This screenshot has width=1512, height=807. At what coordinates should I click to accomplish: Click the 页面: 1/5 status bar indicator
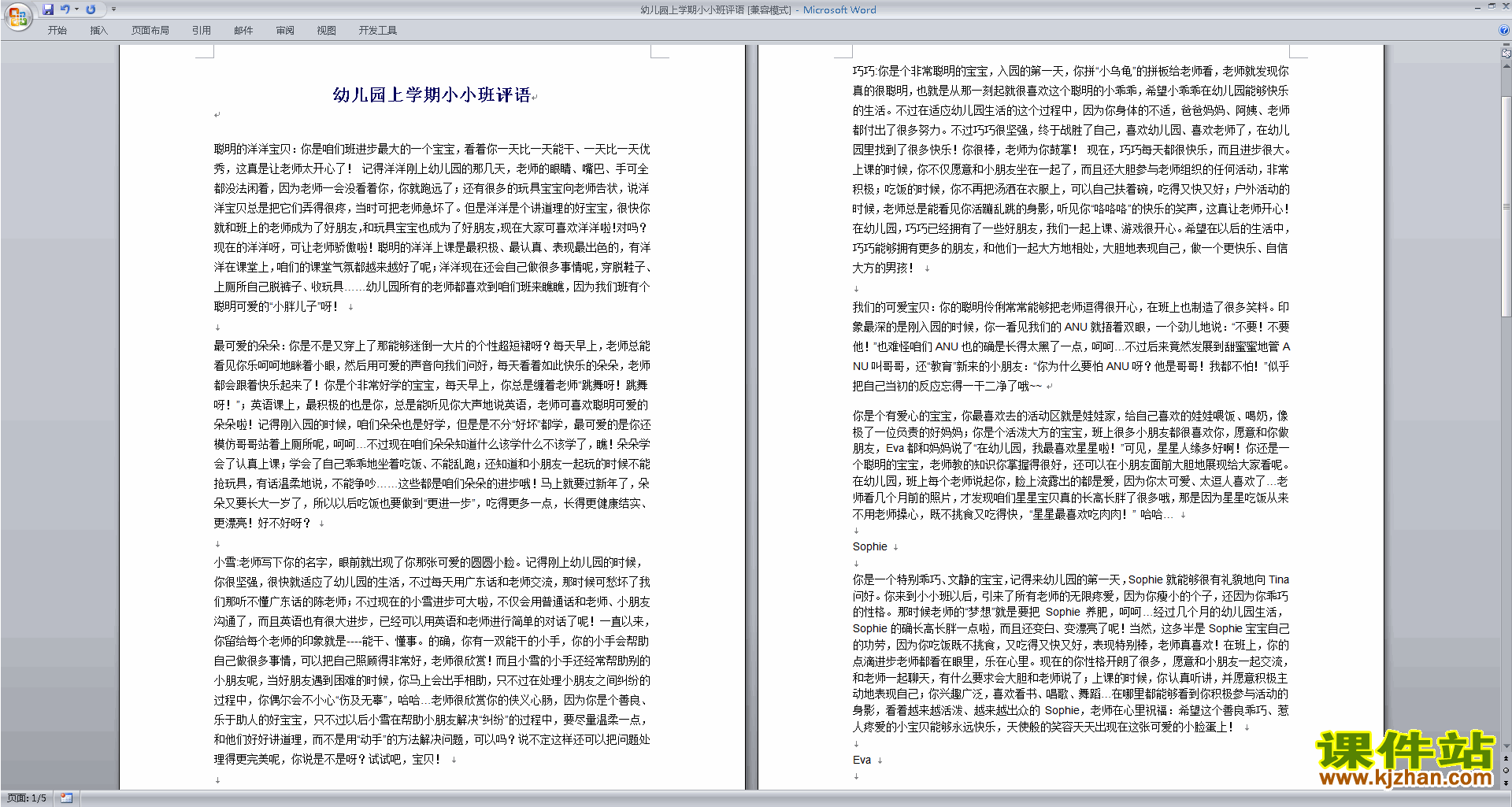coord(27,798)
